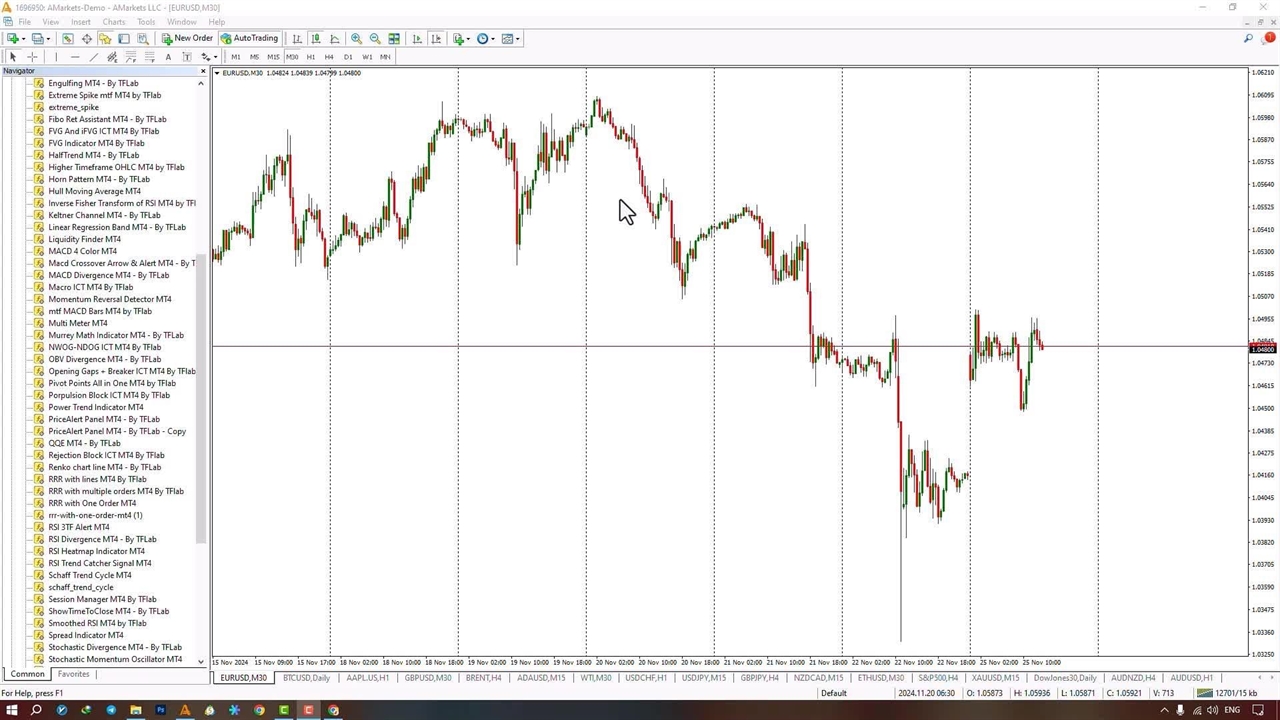Click the Zoom In magnifier icon
Image resolution: width=1280 pixels, height=720 pixels.
tap(356, 39)
